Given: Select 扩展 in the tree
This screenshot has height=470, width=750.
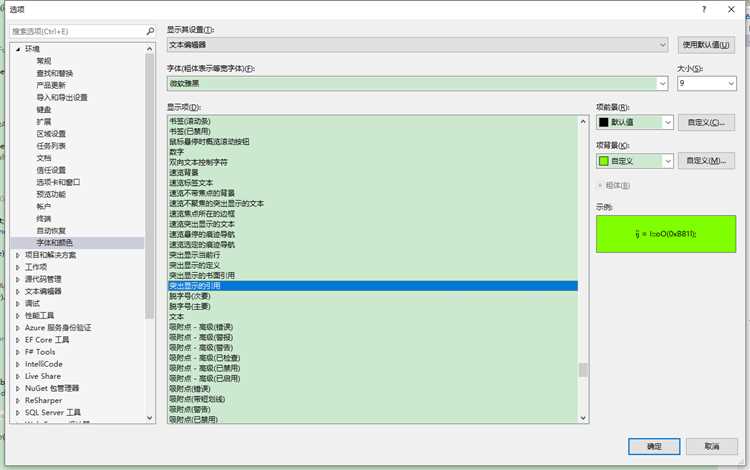Looking at the screenshot, I should point(44,121).
